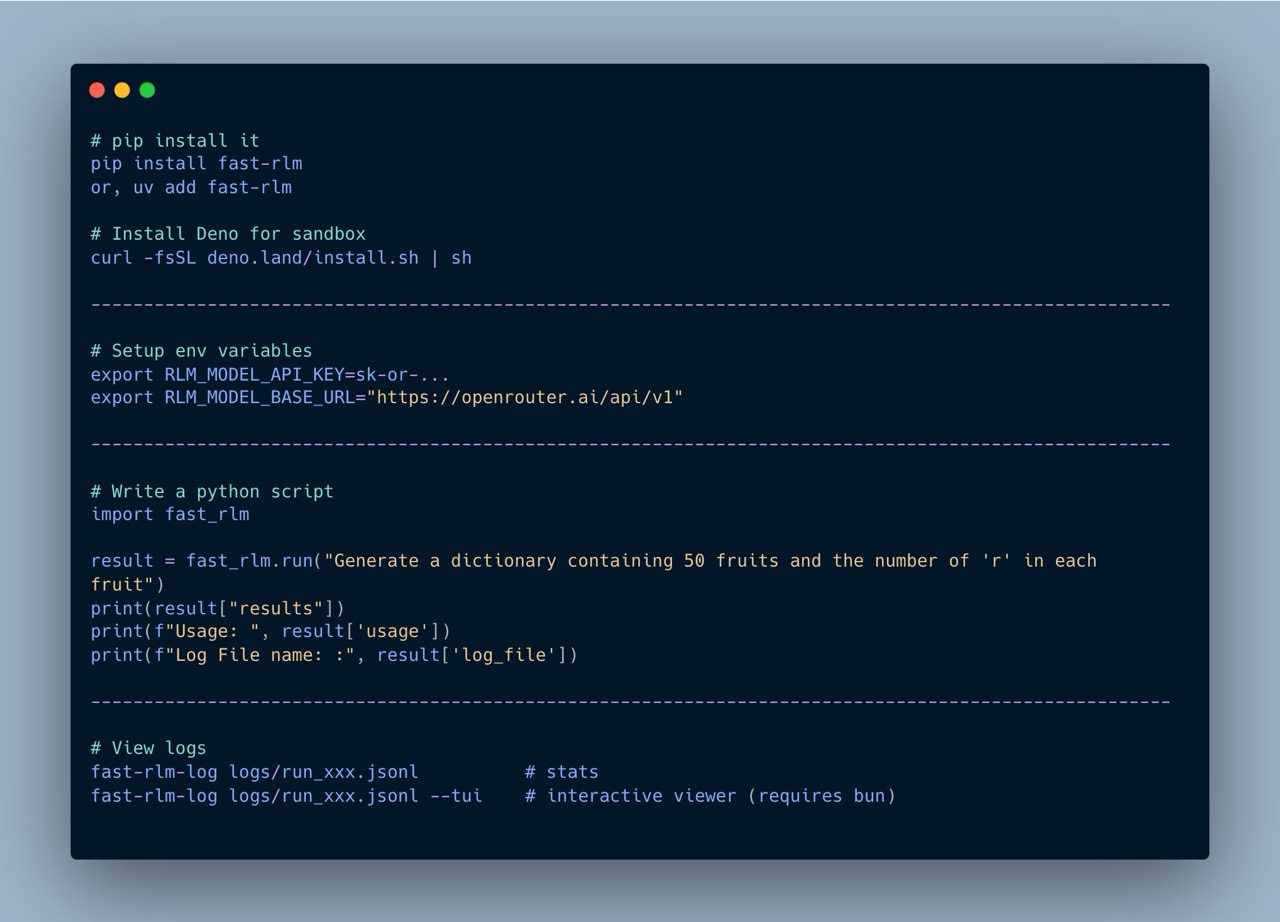Click the RLM_MODEL_API_KEY export line

click(x=270, y=375)
